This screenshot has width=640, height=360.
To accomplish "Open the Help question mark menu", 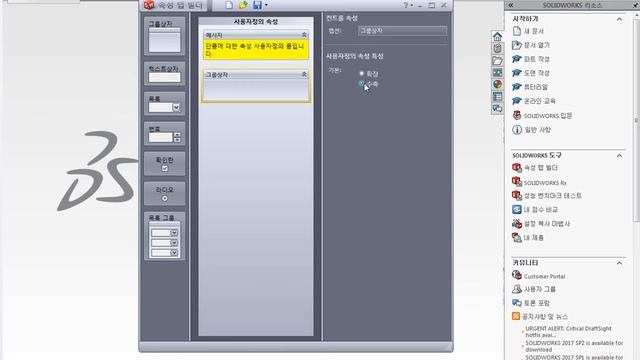I will 407,5.
